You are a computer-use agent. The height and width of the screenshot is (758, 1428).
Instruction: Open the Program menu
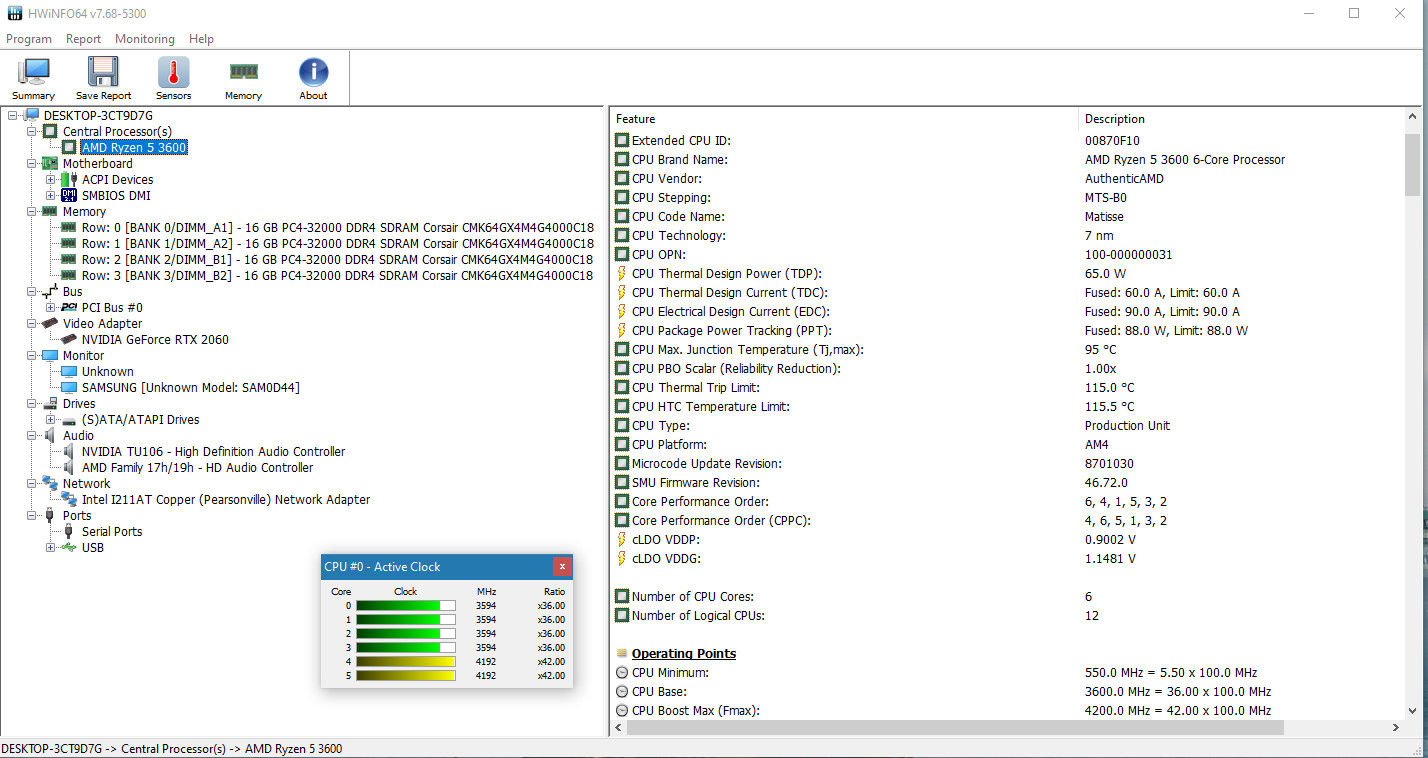[x=29, y=39]
